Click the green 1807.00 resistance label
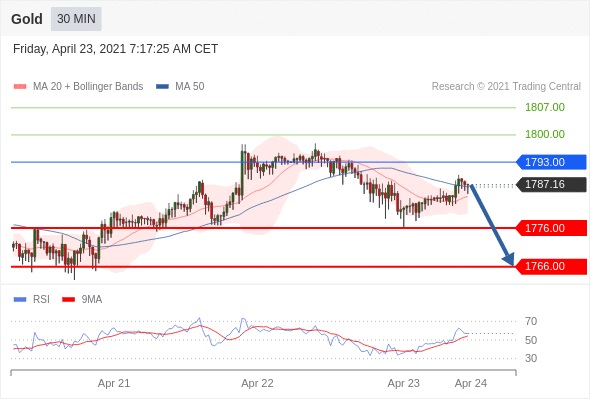Viewport: 590px width, 400px height. click(545, 108)
